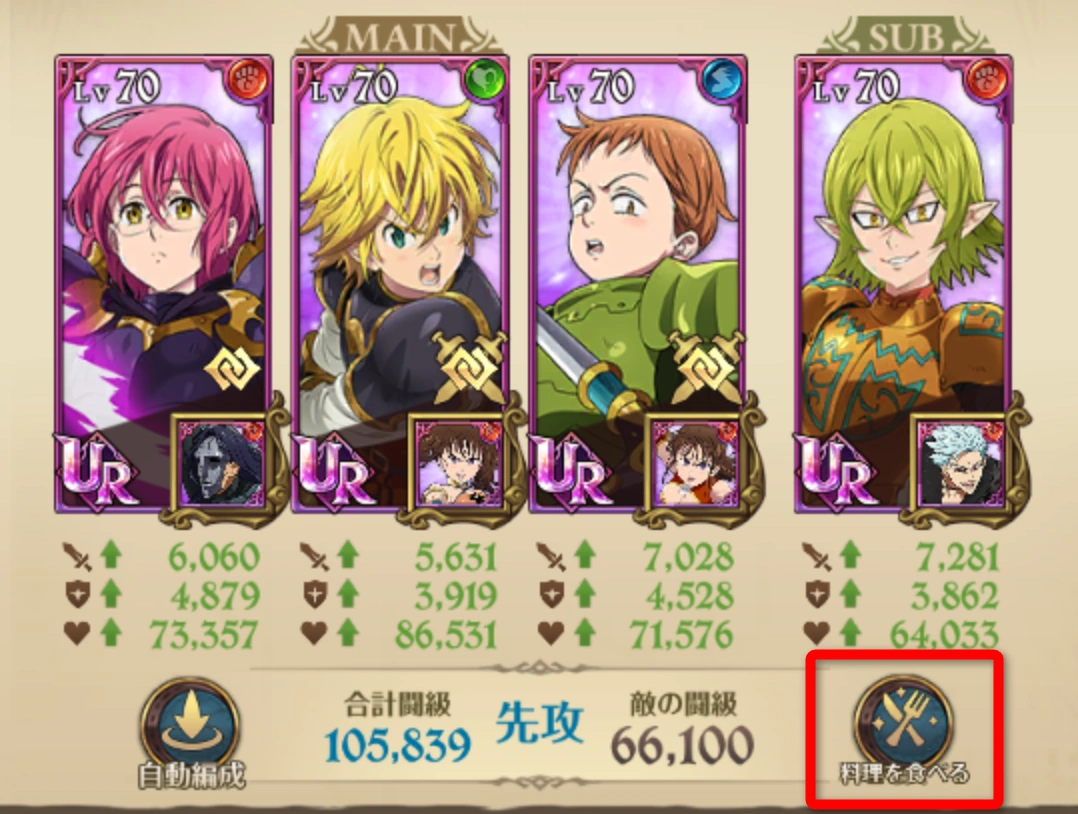Screen dimensions: 1078x814
Task: Click the crossed swords emblem on Meliodas card
Action: click(470, 367)
